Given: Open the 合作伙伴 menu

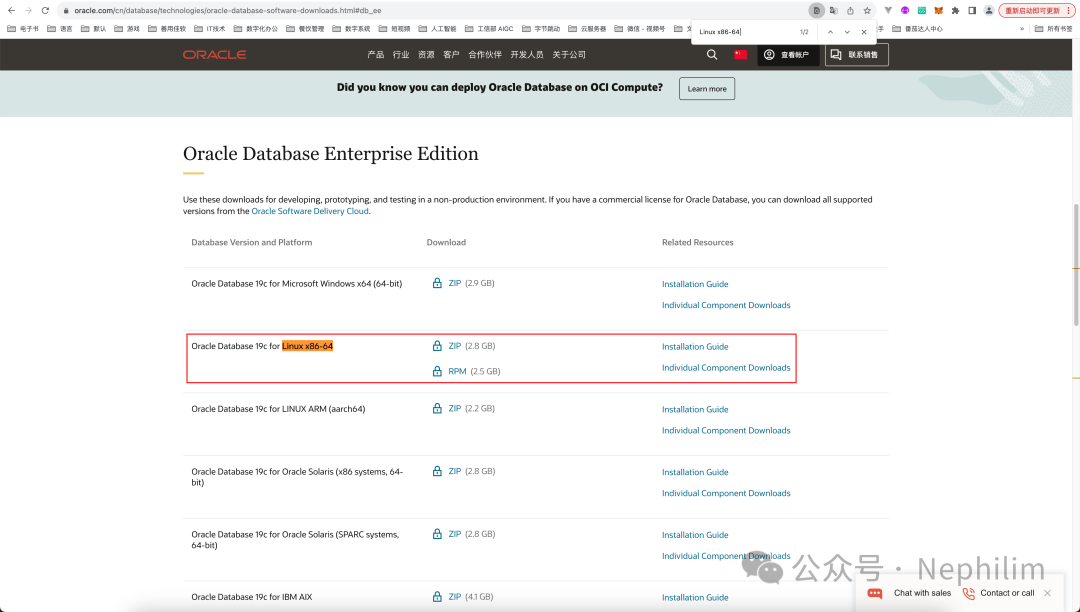Looking at the screenshot, I should coord(485,54).
